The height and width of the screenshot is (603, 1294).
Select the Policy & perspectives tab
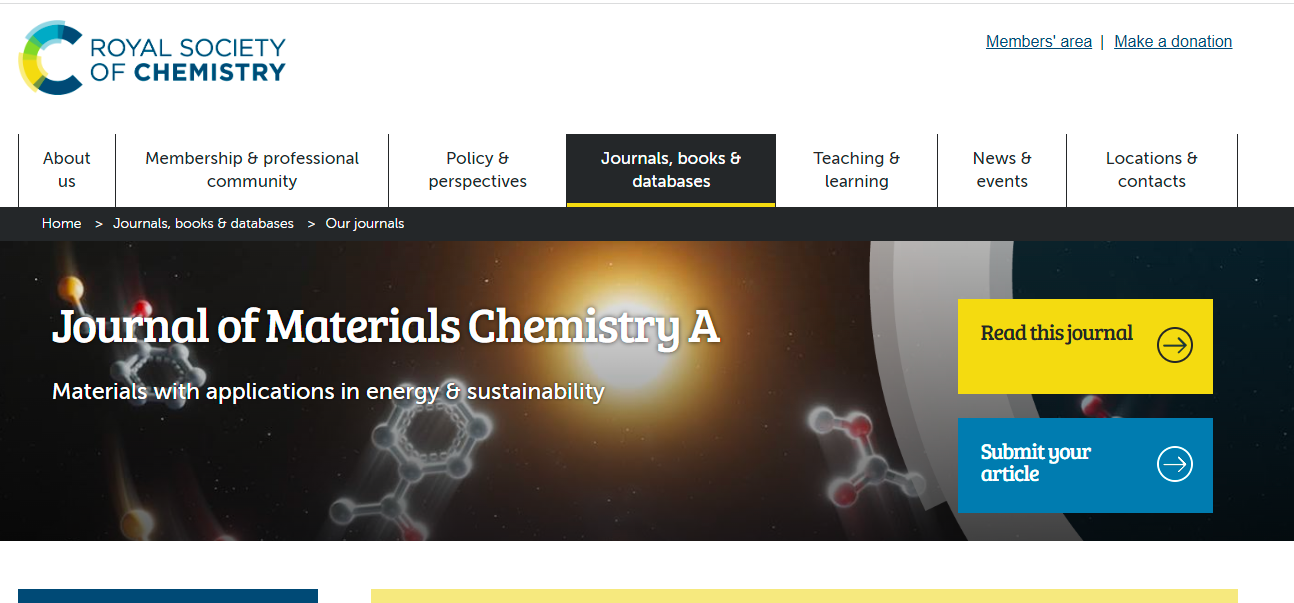tap(477, 170)
